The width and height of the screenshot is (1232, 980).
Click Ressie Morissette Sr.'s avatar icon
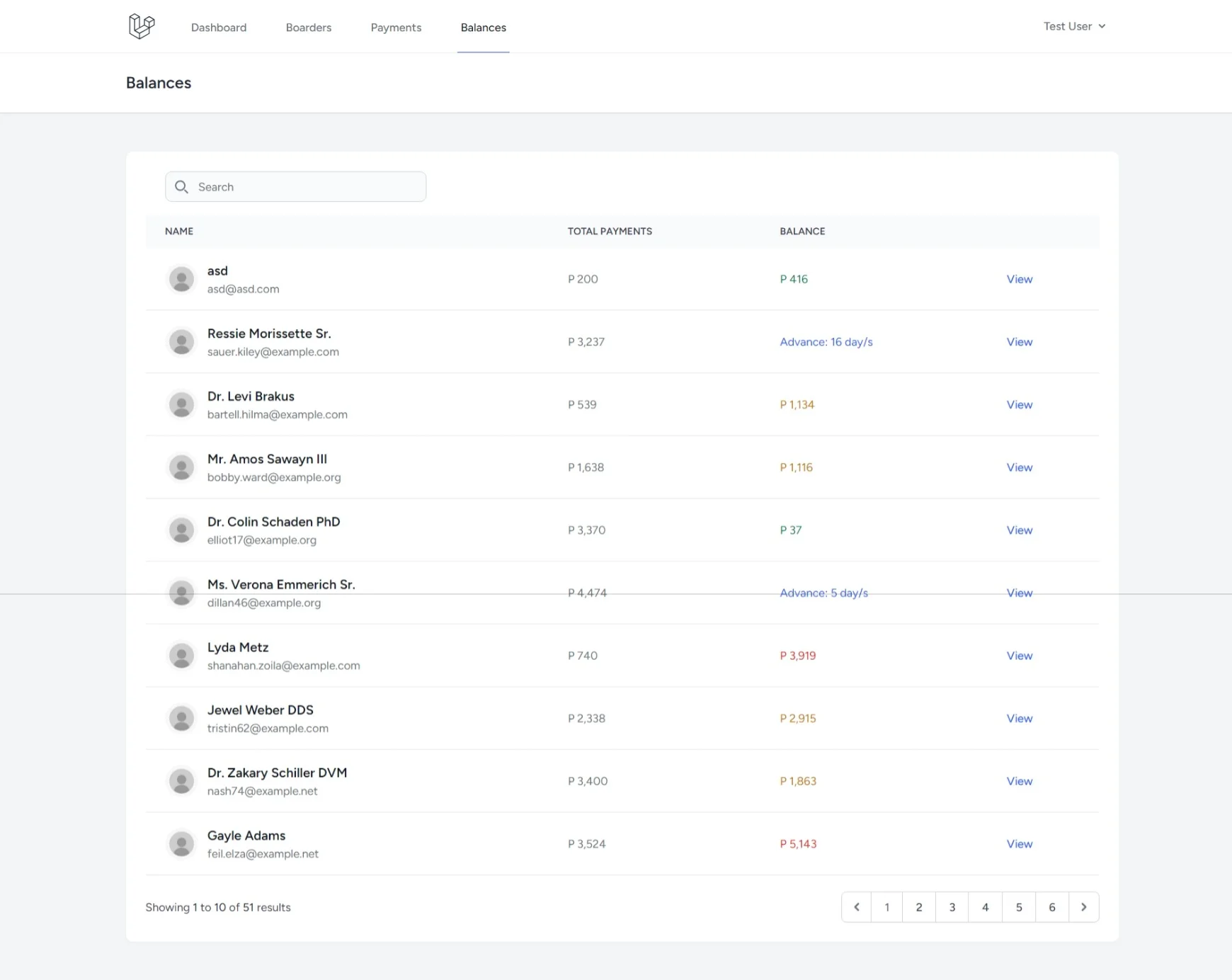[182, 341]
